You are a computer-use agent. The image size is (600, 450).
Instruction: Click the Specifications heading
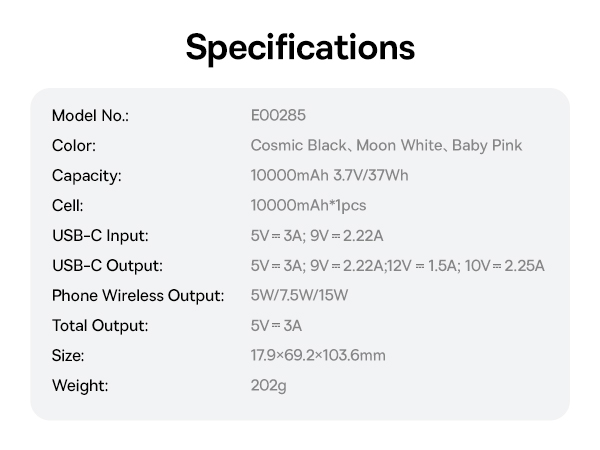point(300,47)
